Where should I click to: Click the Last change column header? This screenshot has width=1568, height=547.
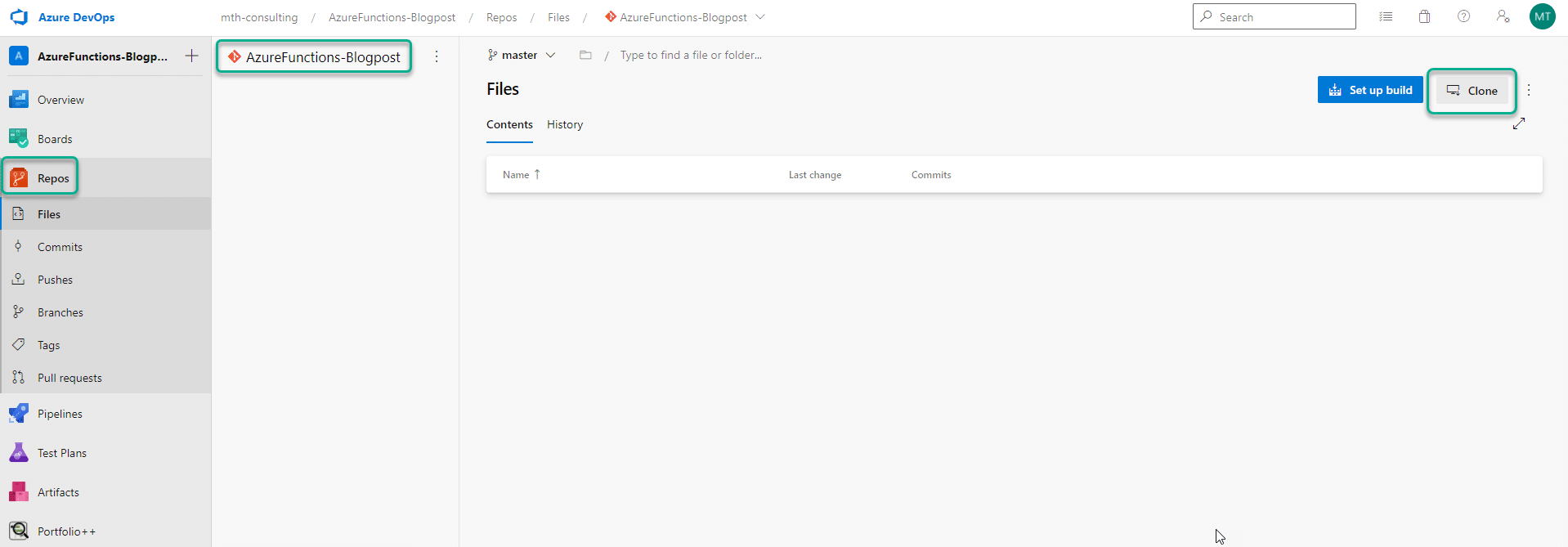click(815, 175)
